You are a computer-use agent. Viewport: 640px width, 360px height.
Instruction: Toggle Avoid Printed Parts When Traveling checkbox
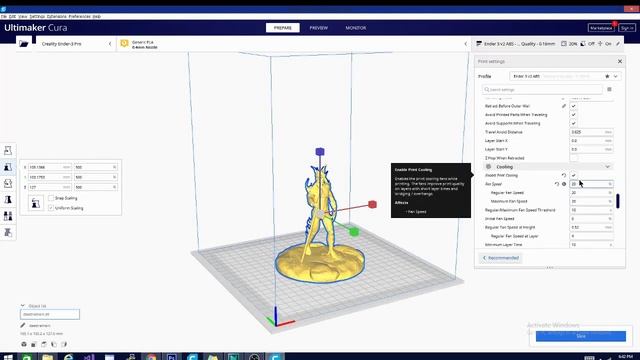pos(573,115)
